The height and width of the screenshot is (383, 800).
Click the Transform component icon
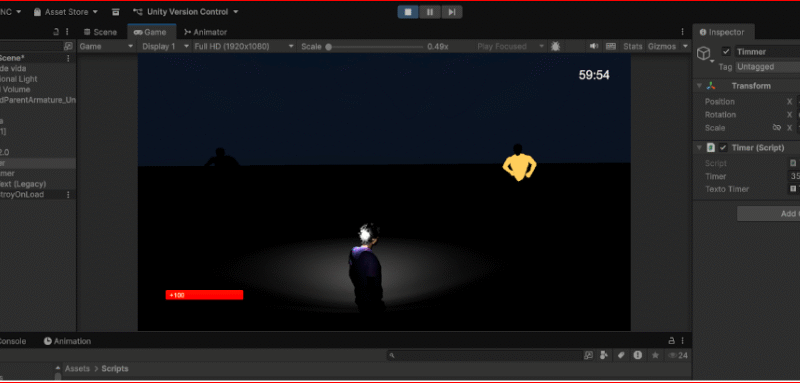711,86
